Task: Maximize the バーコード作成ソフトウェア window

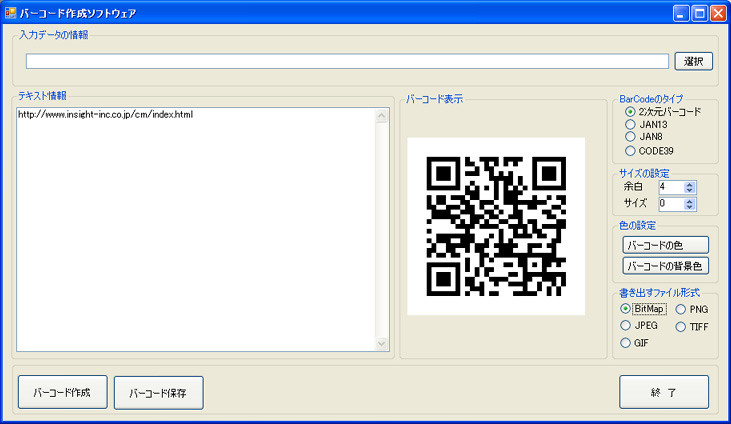Action: (x=700, y=13)
